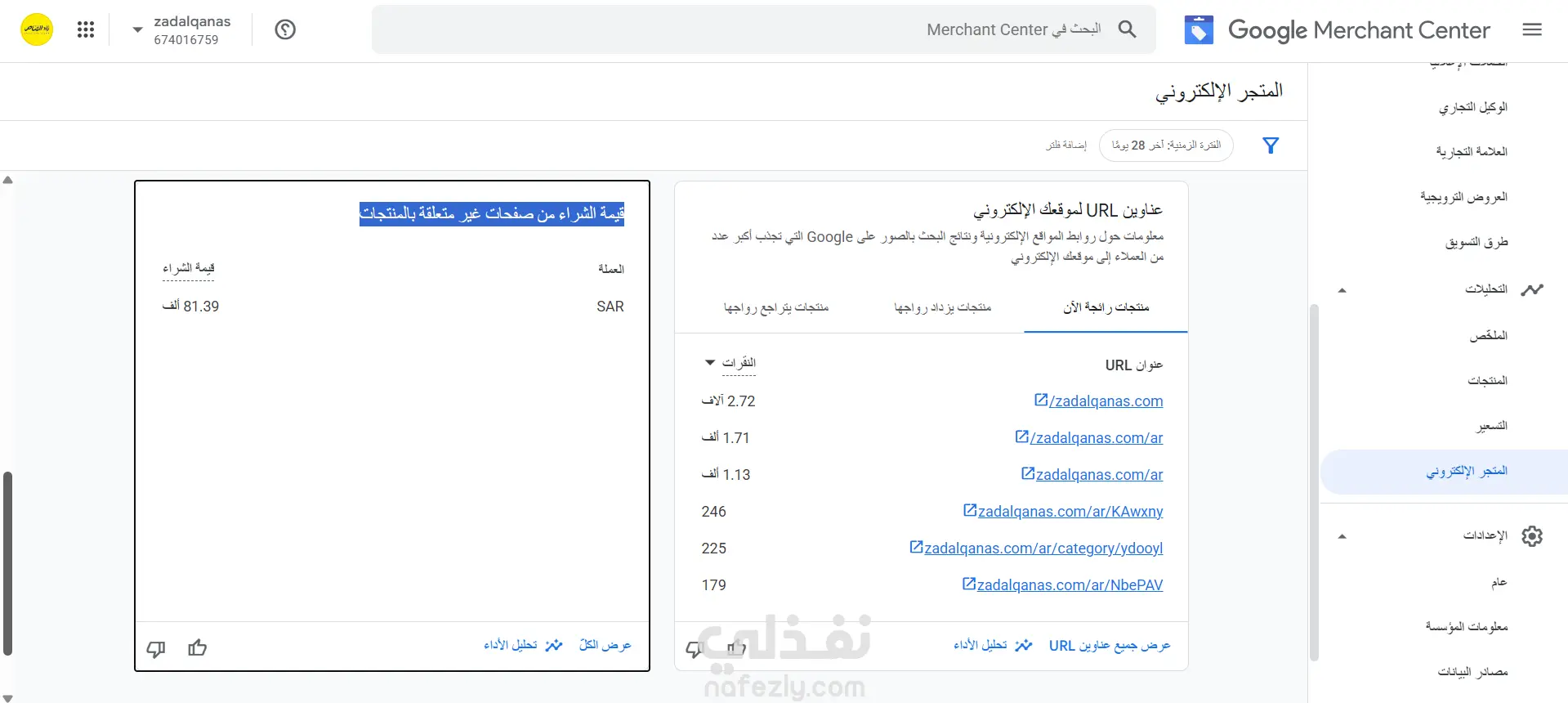Open the المنتجات sidebar item
This screenshot has width=1568, height=703.
(1487, 381)
